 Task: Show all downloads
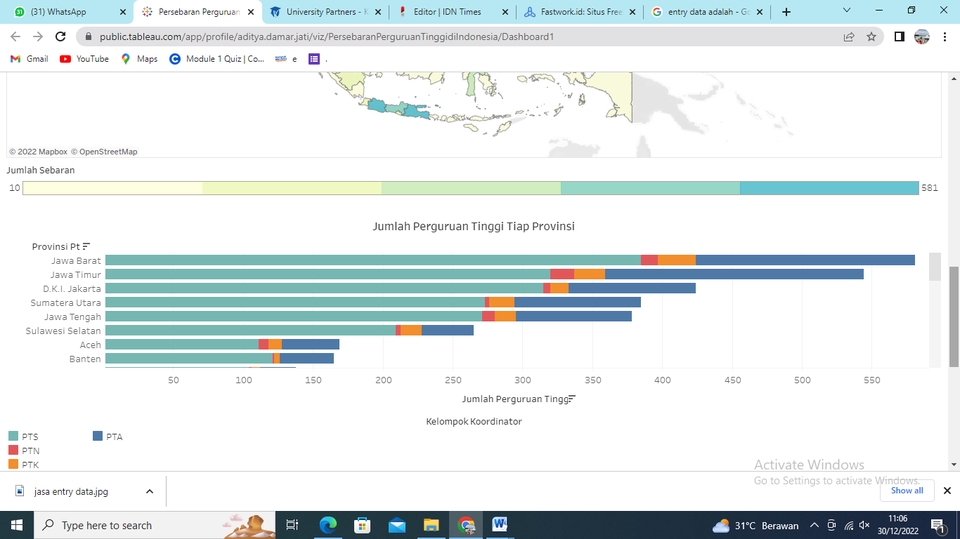907,491
